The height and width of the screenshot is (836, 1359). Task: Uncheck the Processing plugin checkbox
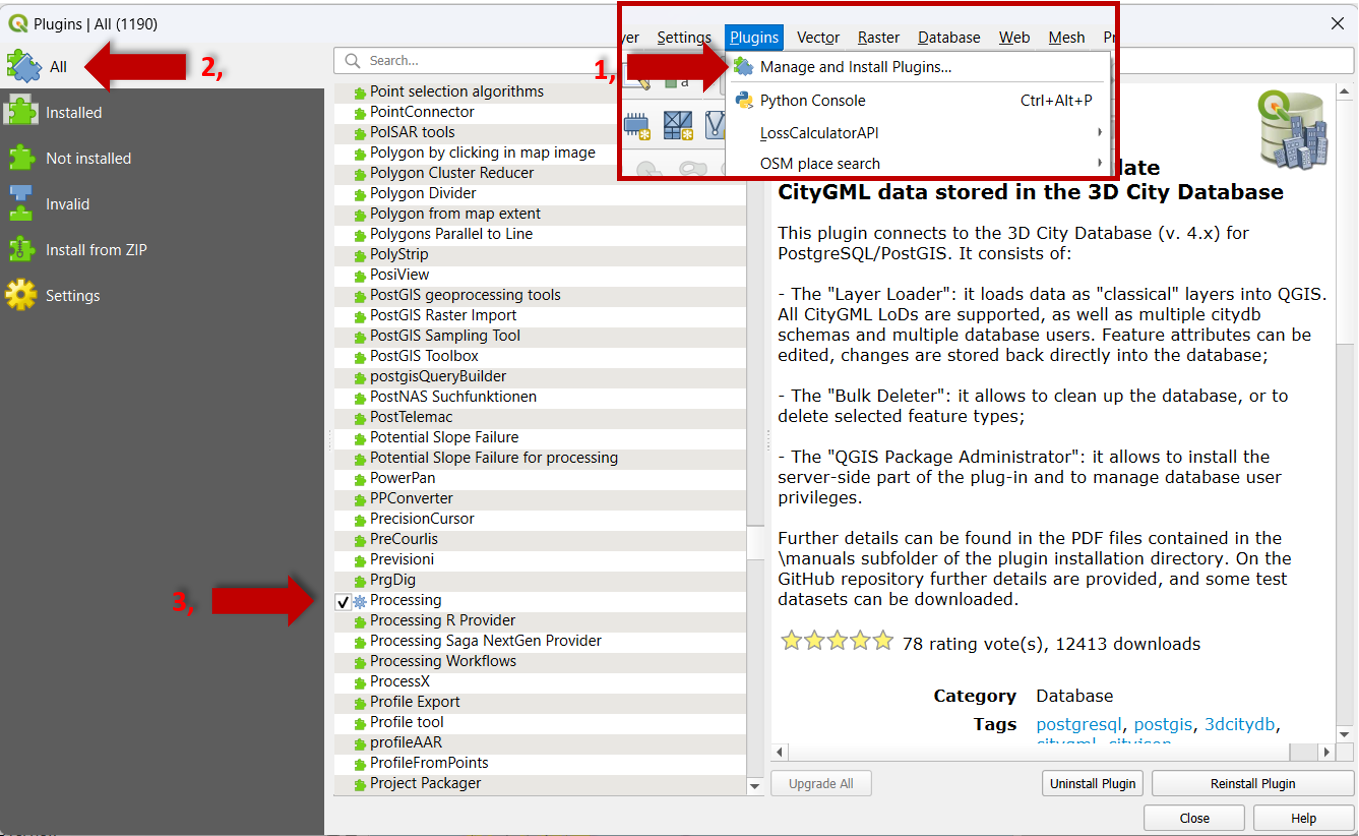click(343, 601)
